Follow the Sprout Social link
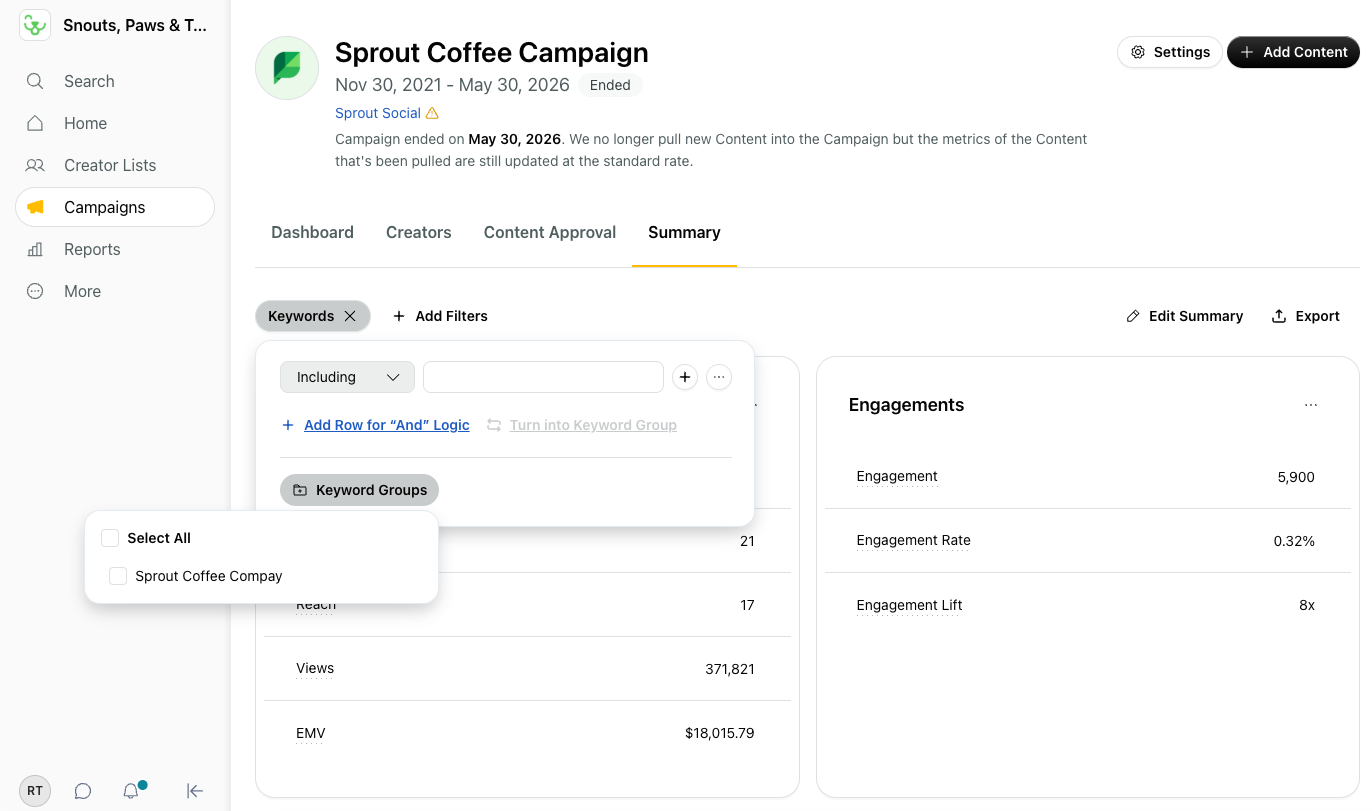Viewport: 1372px width, 811px height. point(378,113)
